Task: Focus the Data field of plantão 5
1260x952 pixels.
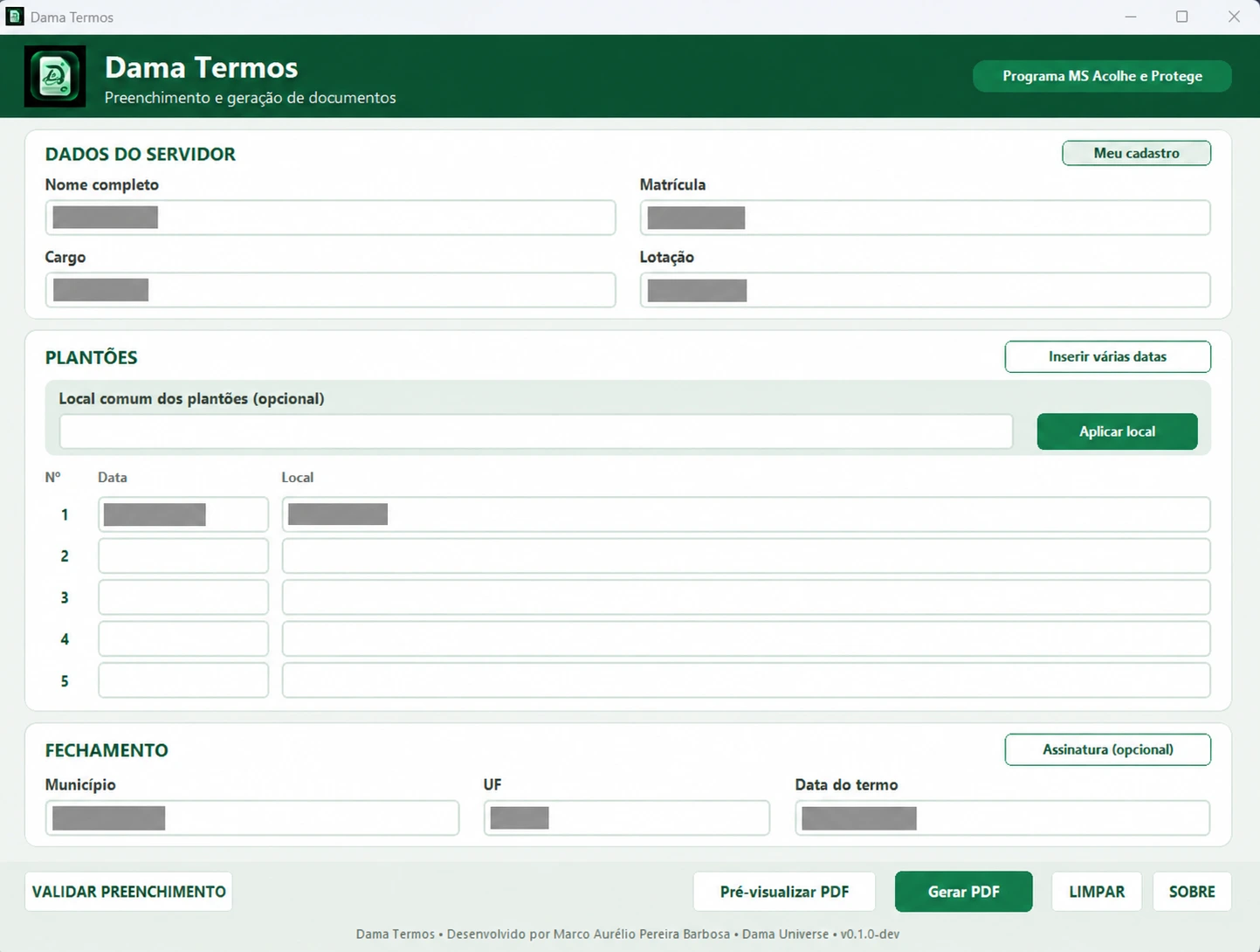Action: point(183,680)
